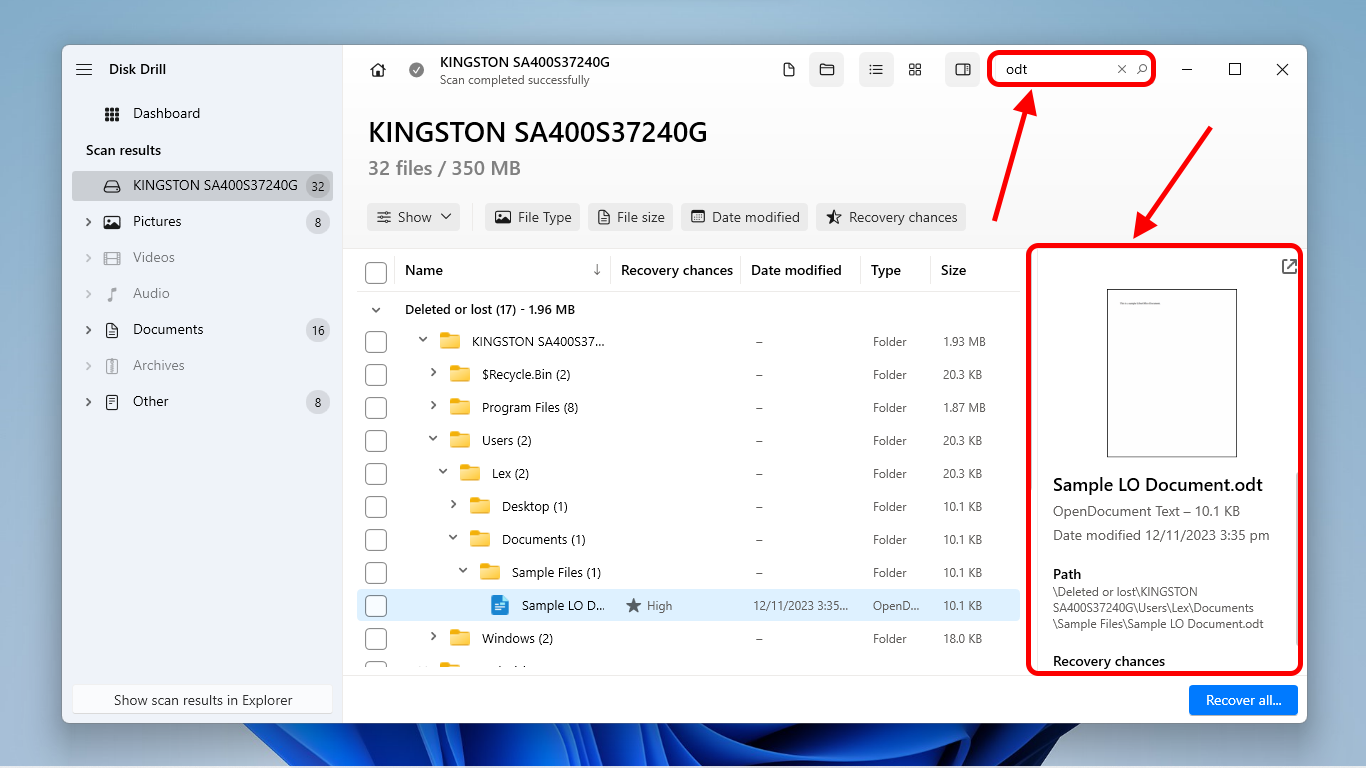Collapse the Users folder
1366x768 pixels.
[433, 439]
